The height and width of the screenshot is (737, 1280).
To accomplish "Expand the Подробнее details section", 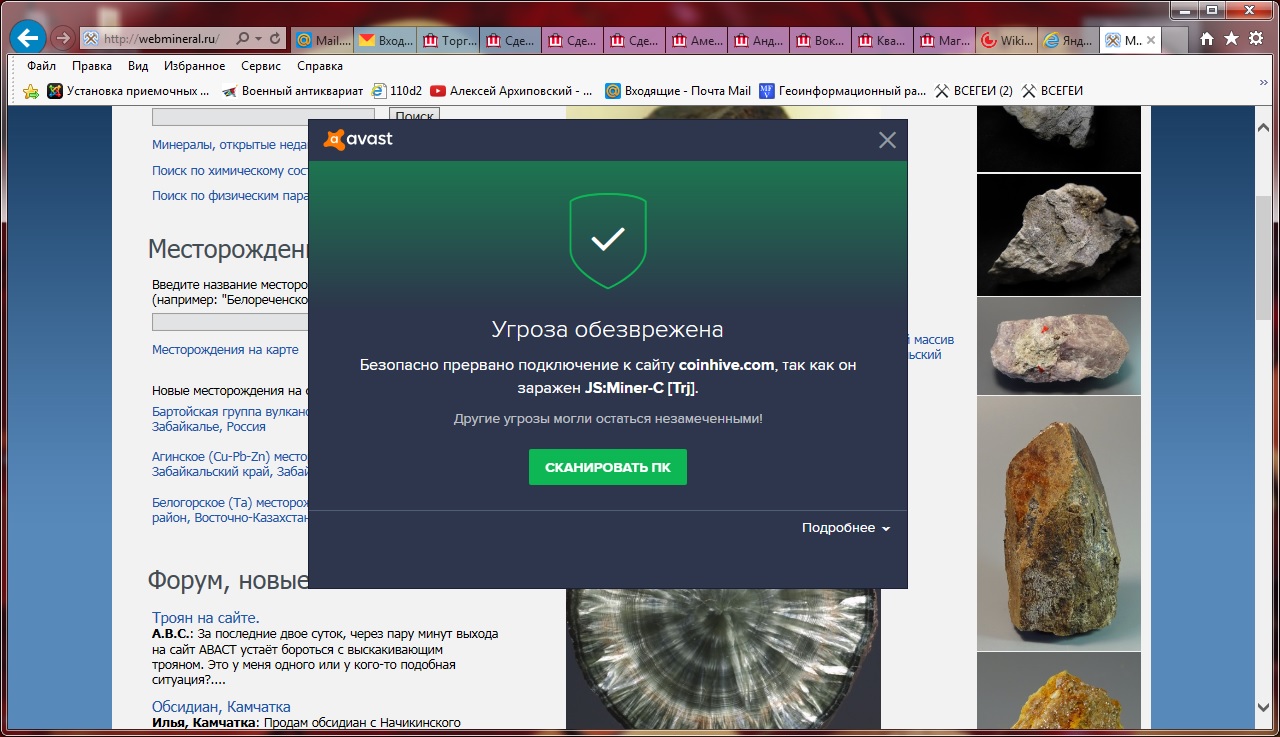I will [x=846, y=528].
